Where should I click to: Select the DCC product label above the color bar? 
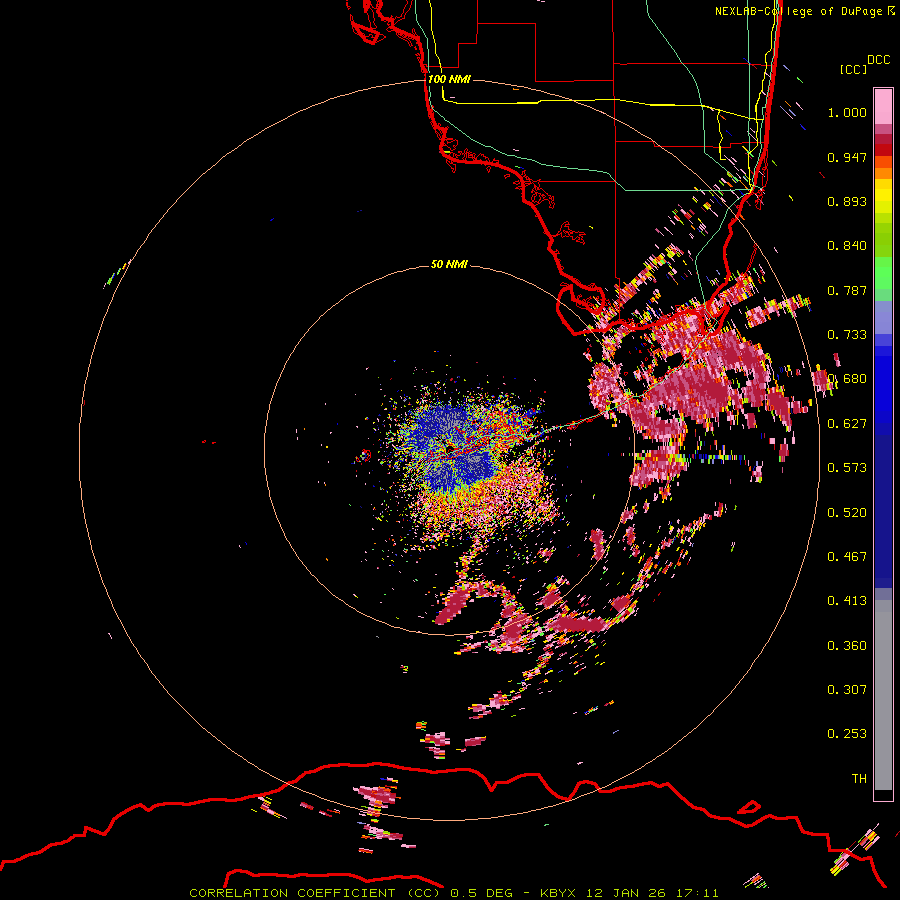[878, 60]
